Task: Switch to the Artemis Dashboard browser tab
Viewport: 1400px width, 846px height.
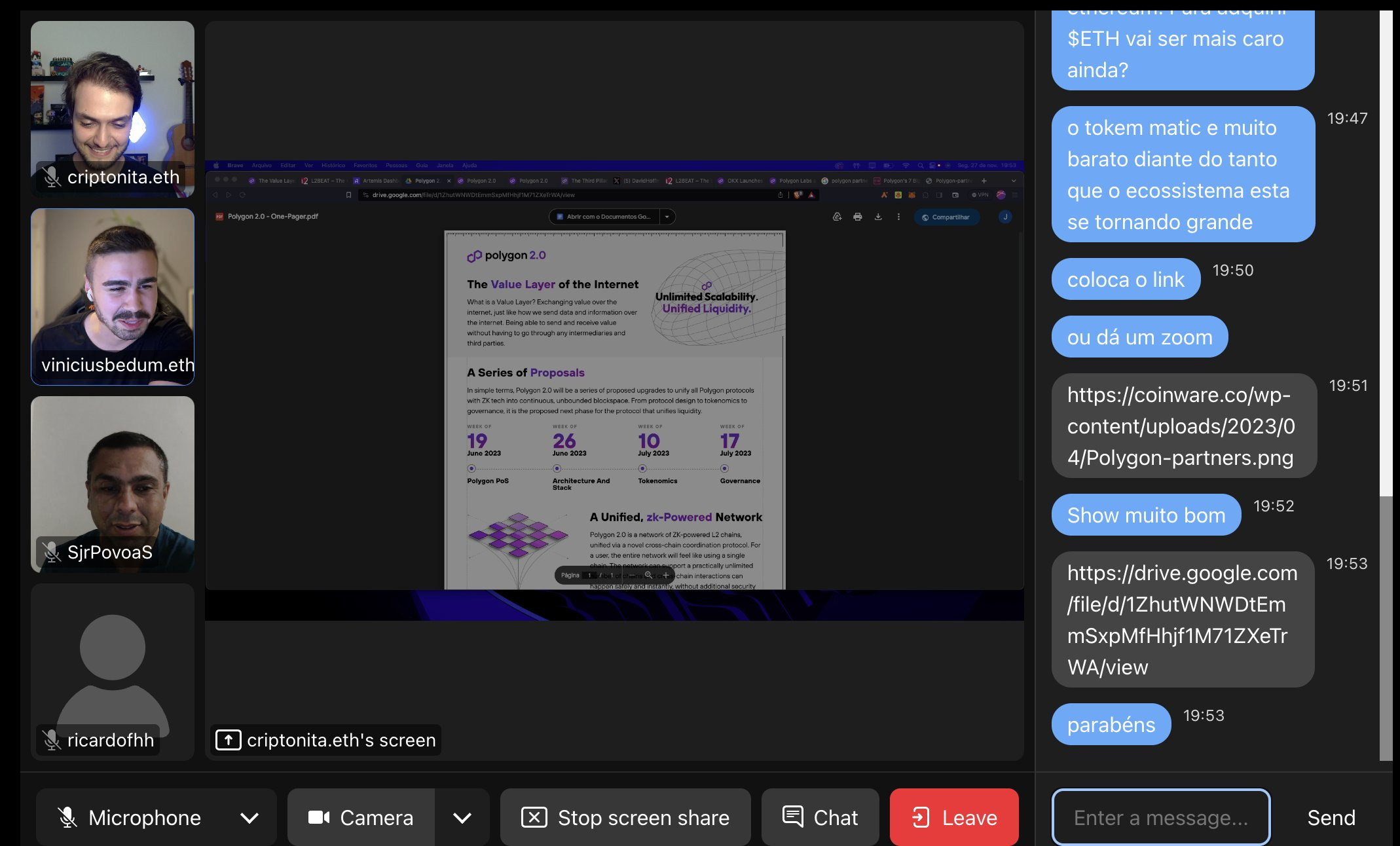Action: [x=376, y=181]
